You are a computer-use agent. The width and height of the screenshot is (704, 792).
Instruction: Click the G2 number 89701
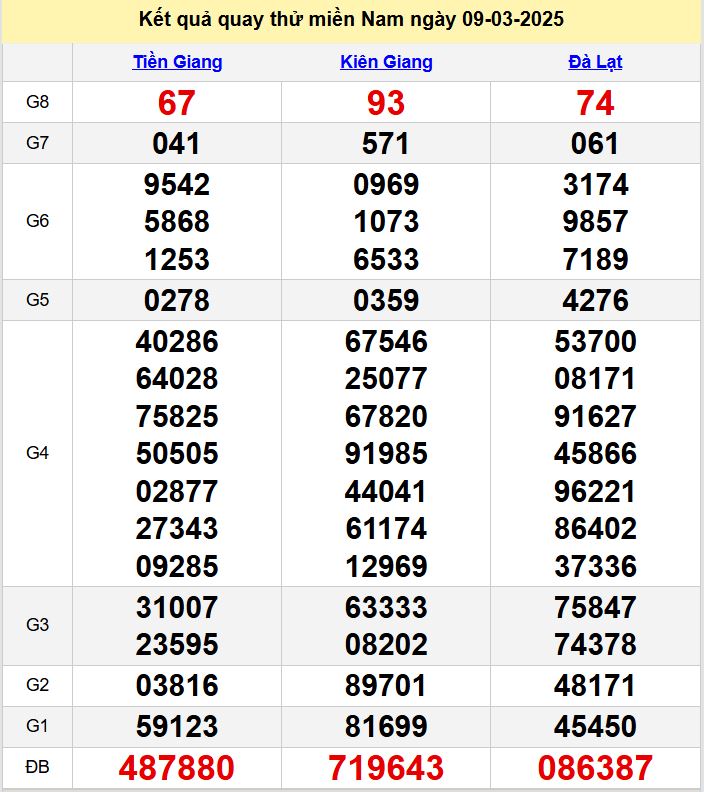(x=386, y=685)
